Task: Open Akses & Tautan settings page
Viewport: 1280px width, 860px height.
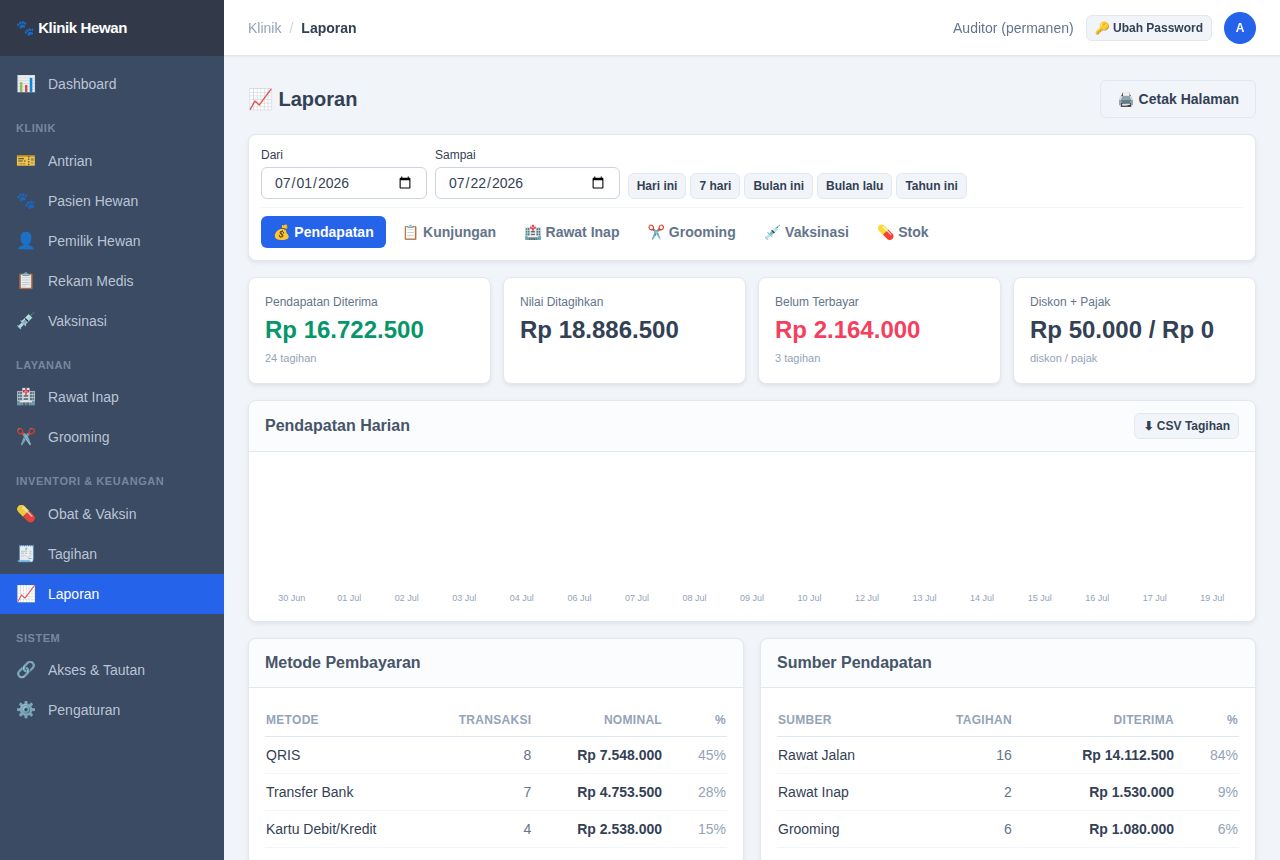Action: pos(112,670)
